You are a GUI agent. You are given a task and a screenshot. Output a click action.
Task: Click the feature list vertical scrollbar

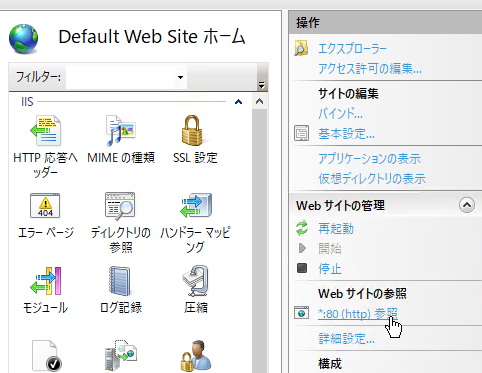tap(260, 241)
